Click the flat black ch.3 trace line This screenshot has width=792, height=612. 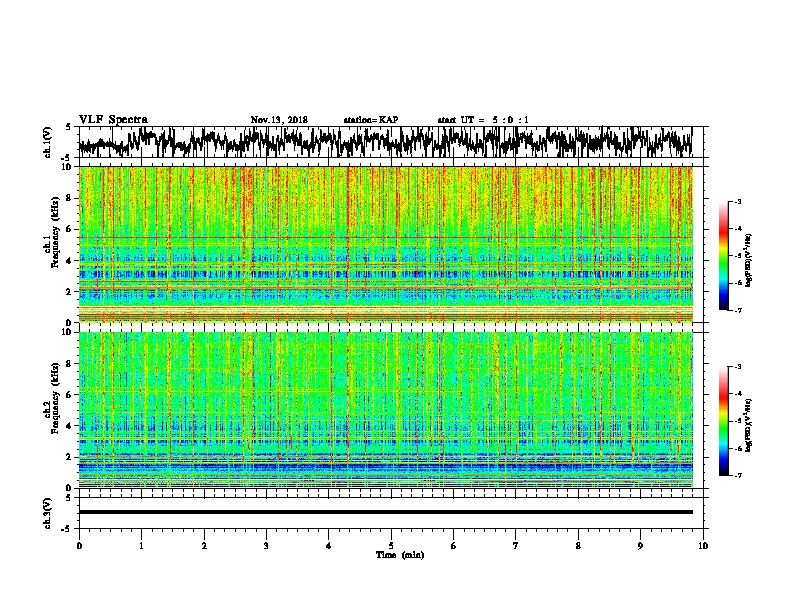pos(385,512)
